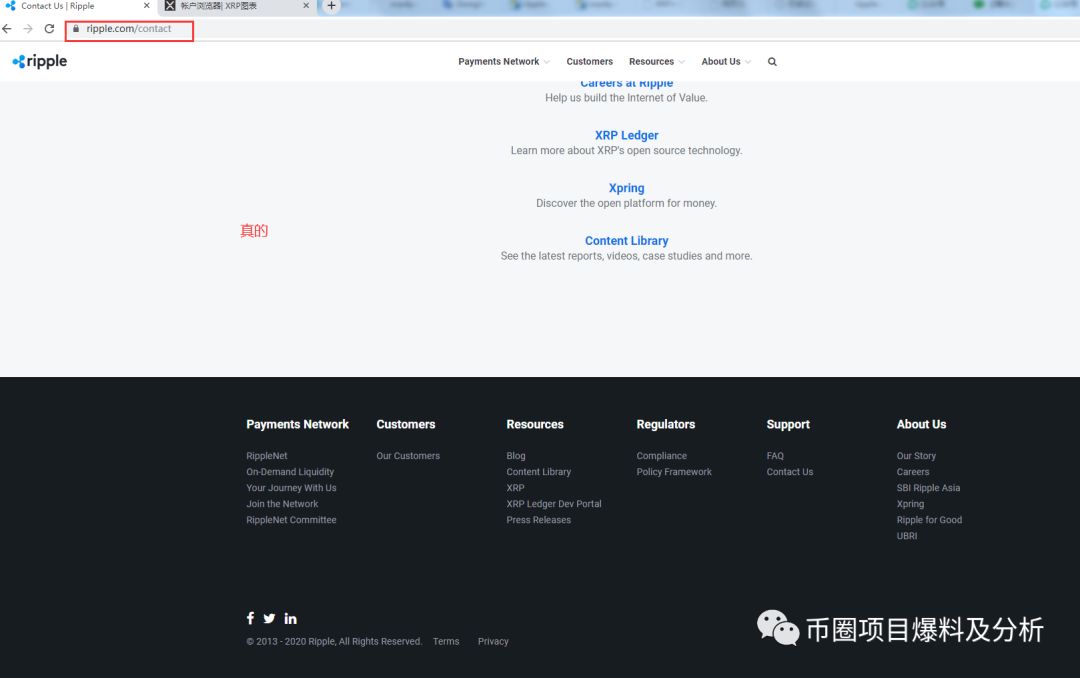Select the Contact Us | Ripple tab
This screenshot has width=1080, height=678.
(78, 6)
